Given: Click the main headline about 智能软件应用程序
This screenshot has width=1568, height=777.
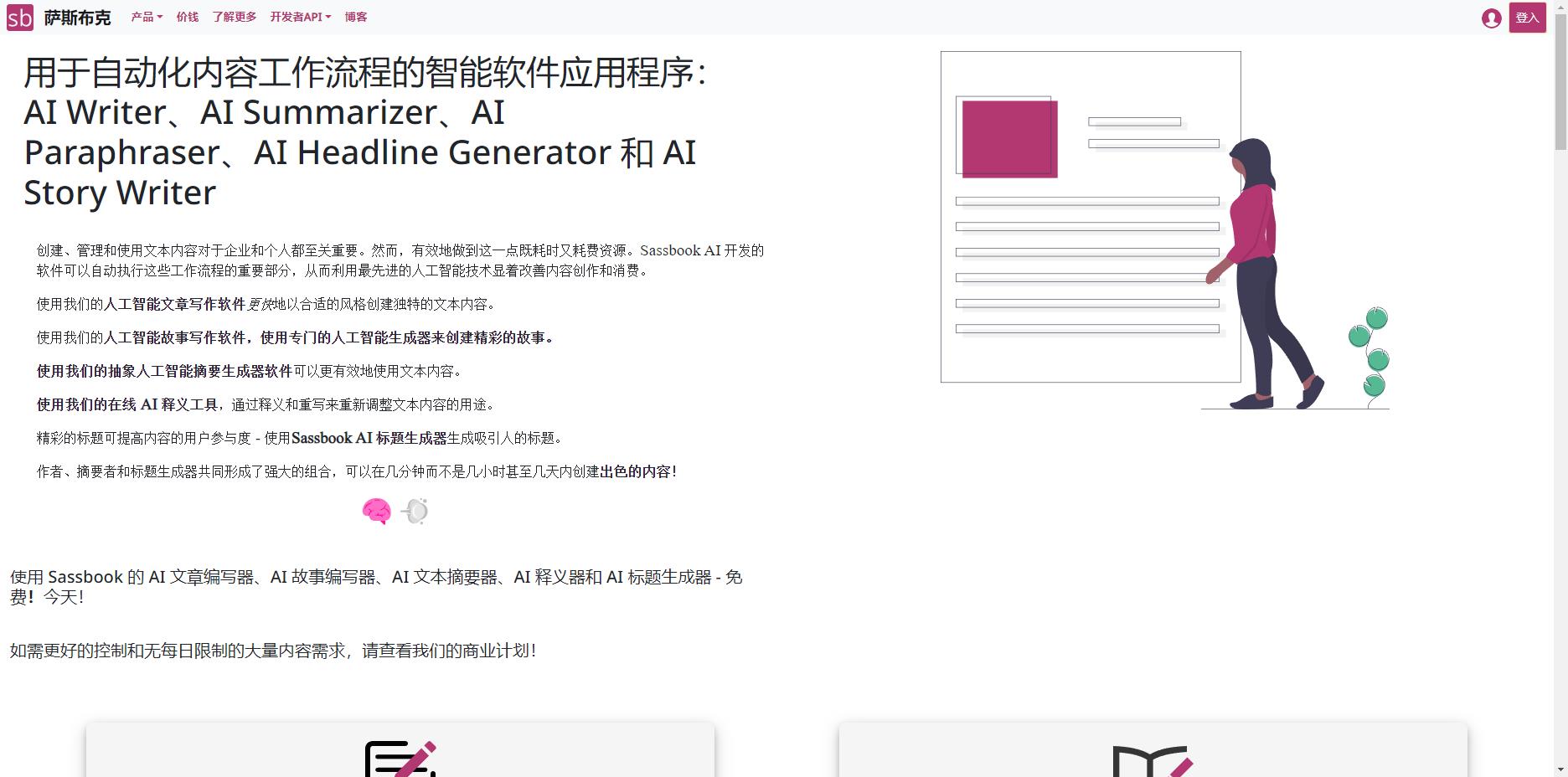Looking at the screenshot, I should (365, 132).
